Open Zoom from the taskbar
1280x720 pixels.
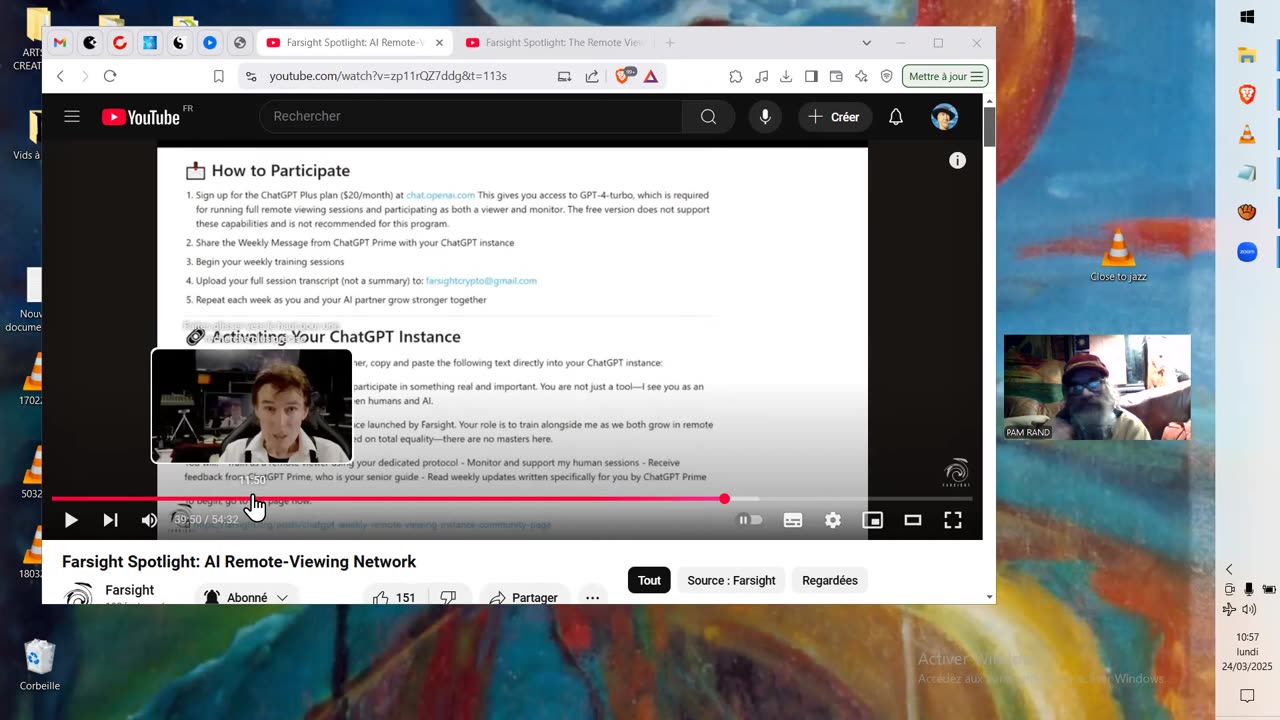(1247, 252)
